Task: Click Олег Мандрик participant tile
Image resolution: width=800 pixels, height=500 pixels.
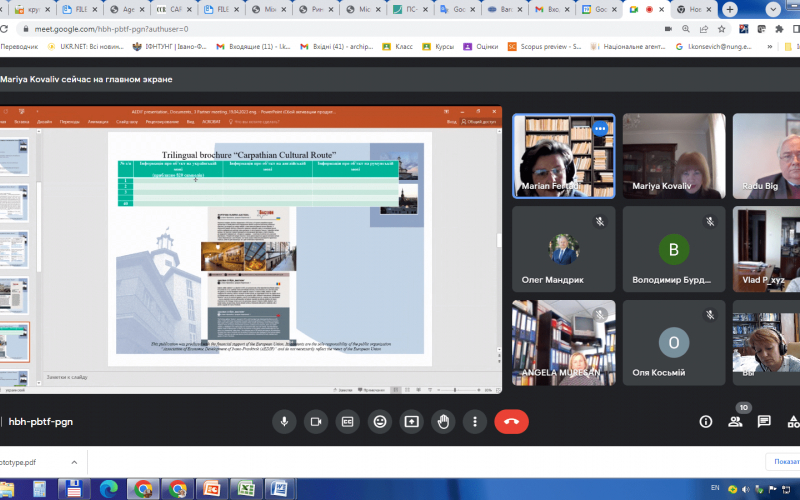Action: [564, 249]
